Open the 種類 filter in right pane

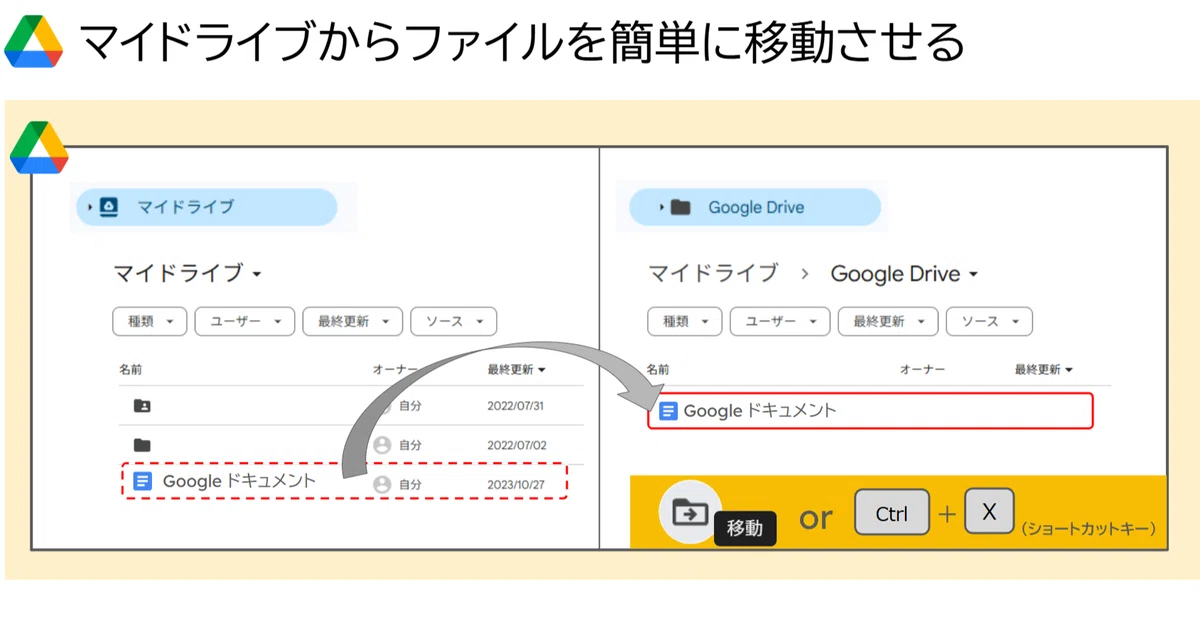[x=685, y=321]
